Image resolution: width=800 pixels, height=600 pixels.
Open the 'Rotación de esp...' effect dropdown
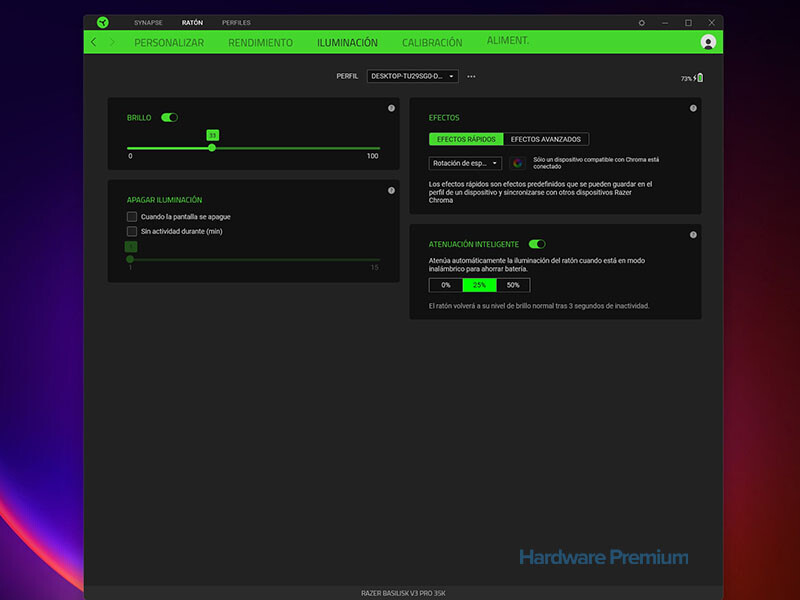pyautogui.click(x=465, y=163)
